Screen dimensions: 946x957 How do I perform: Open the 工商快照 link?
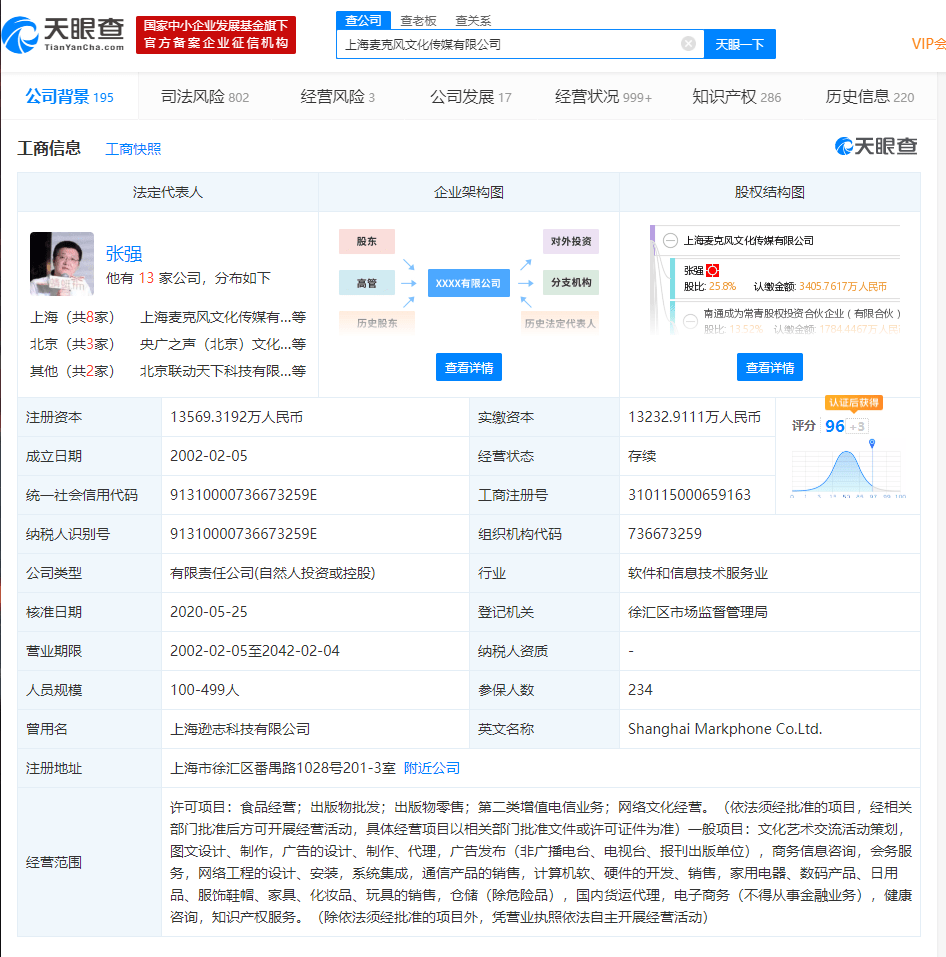click(x=133, y=149)
